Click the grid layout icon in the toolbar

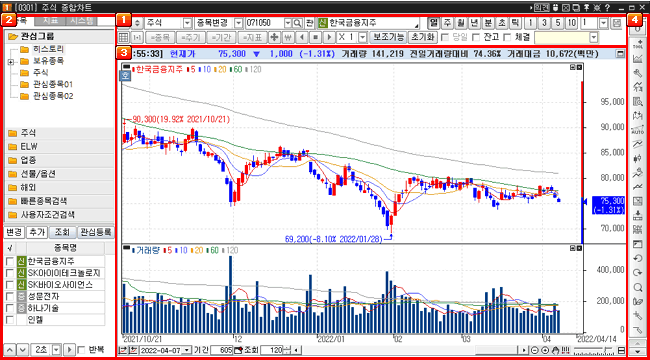[x=124, y=37]
